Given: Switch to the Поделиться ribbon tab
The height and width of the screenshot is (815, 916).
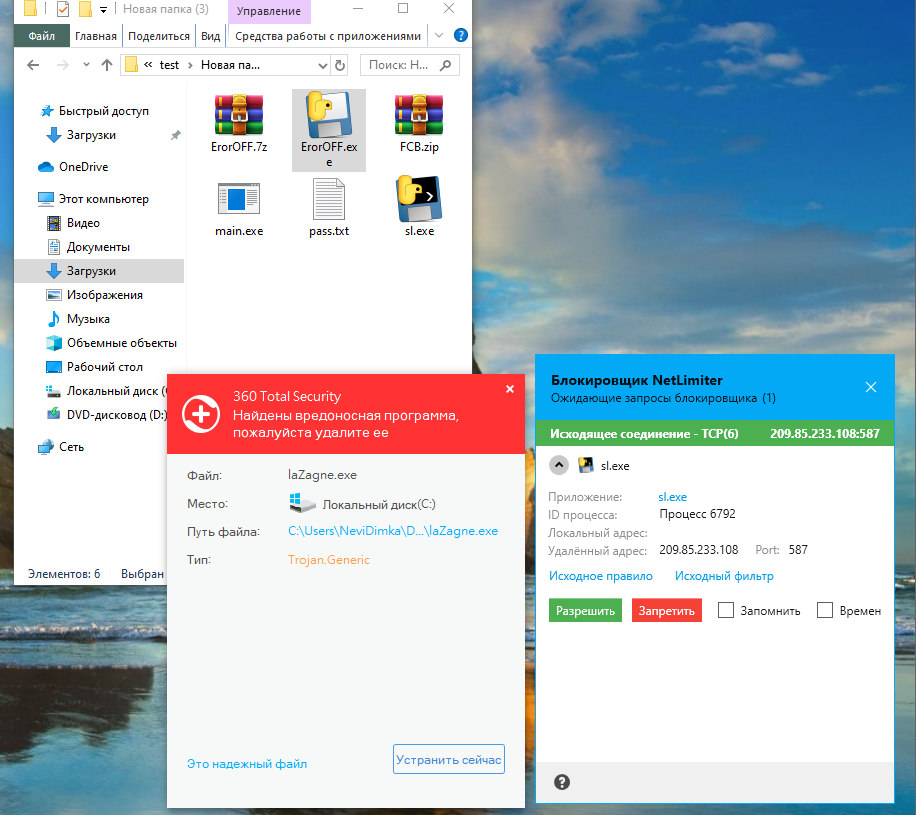Looking at the screenshot, I should point(159,36).
